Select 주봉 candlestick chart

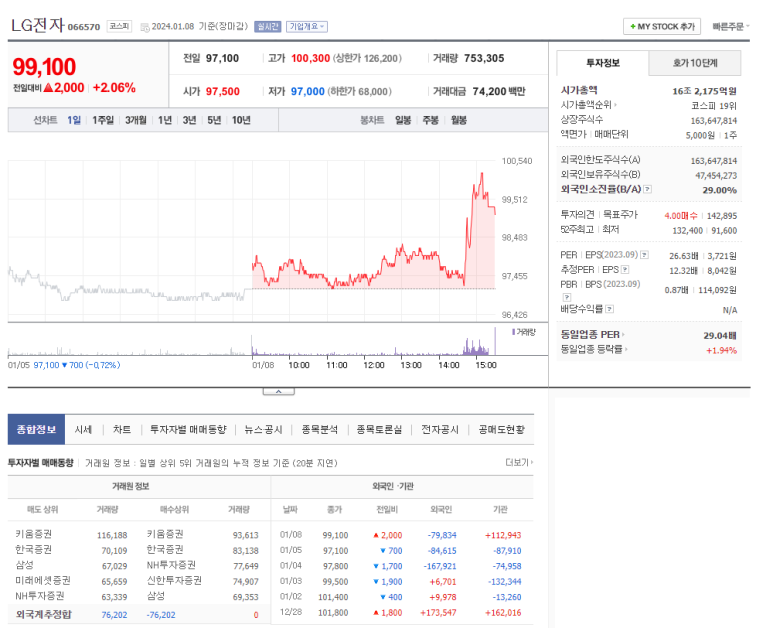[430, 120]
